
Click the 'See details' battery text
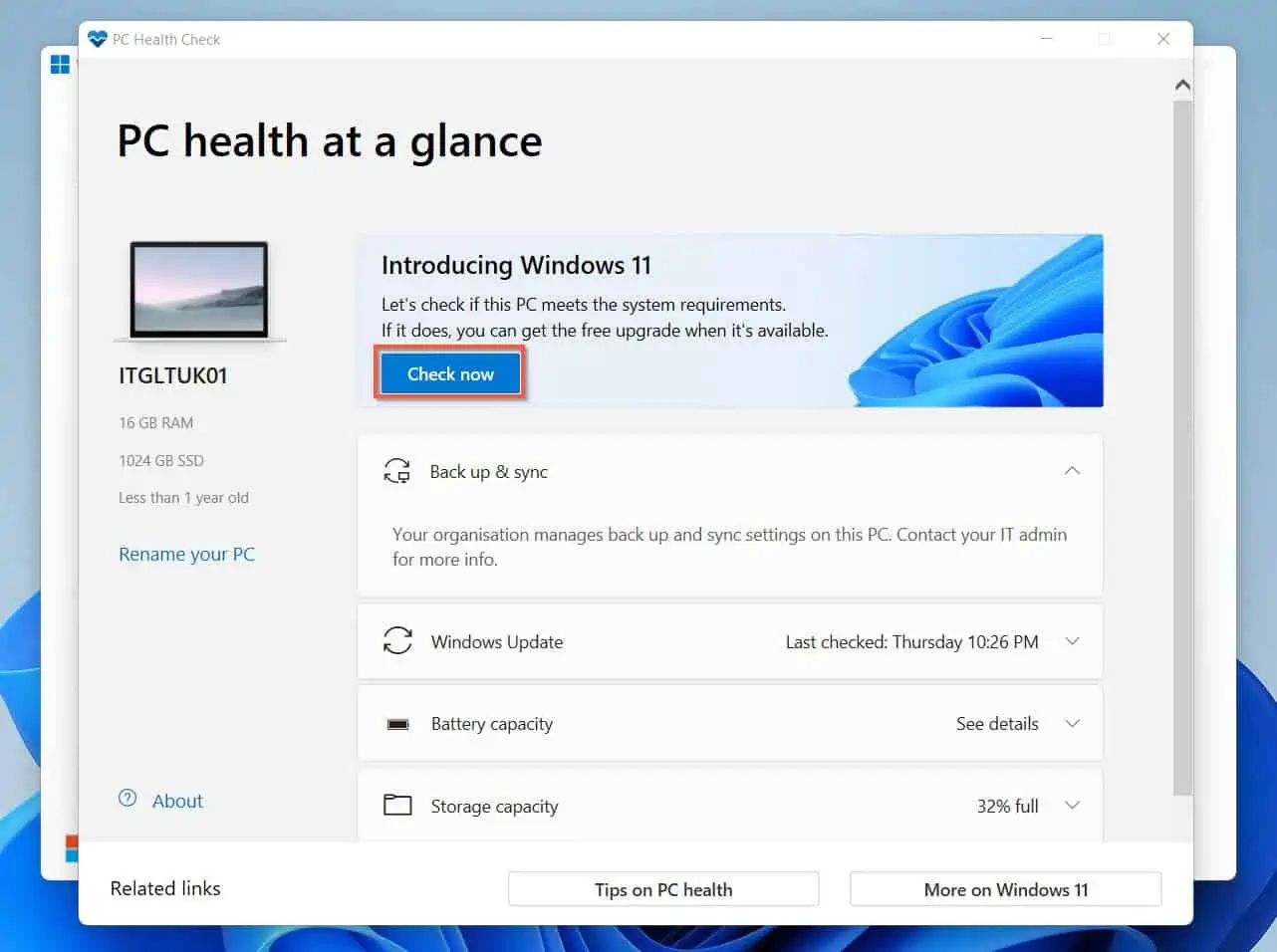pyautogui.click(x=997, y=724)
